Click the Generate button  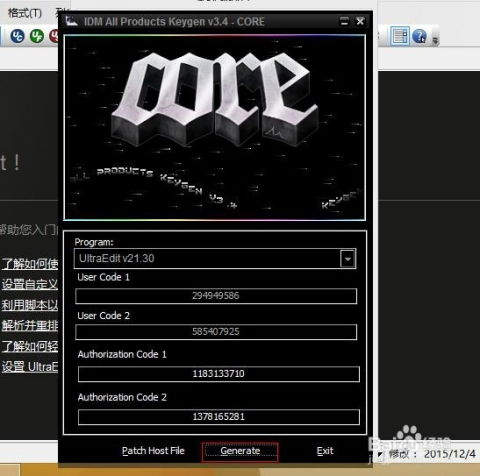240,452
